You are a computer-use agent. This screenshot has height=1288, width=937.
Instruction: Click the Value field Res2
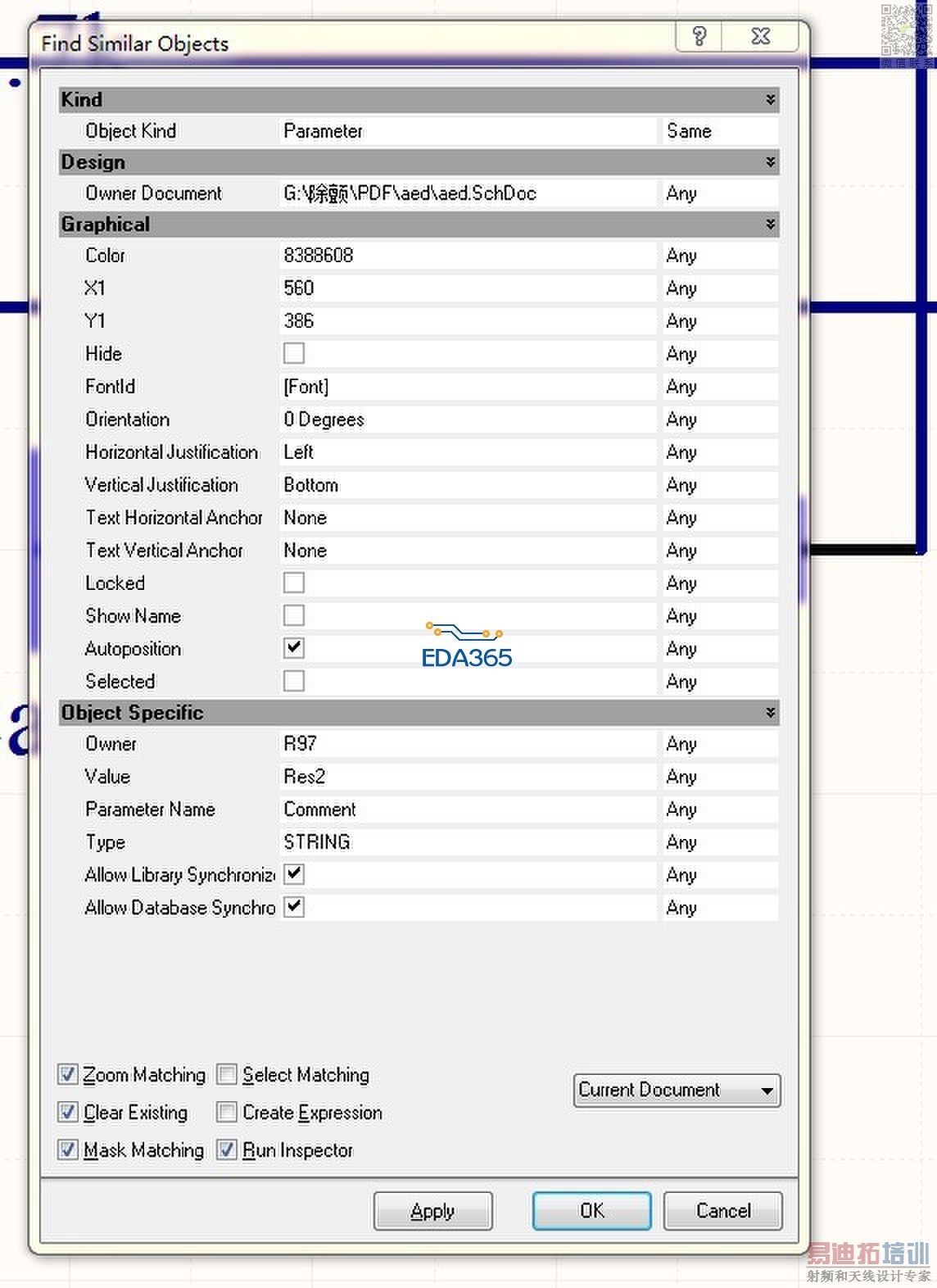tap(468, 777)
